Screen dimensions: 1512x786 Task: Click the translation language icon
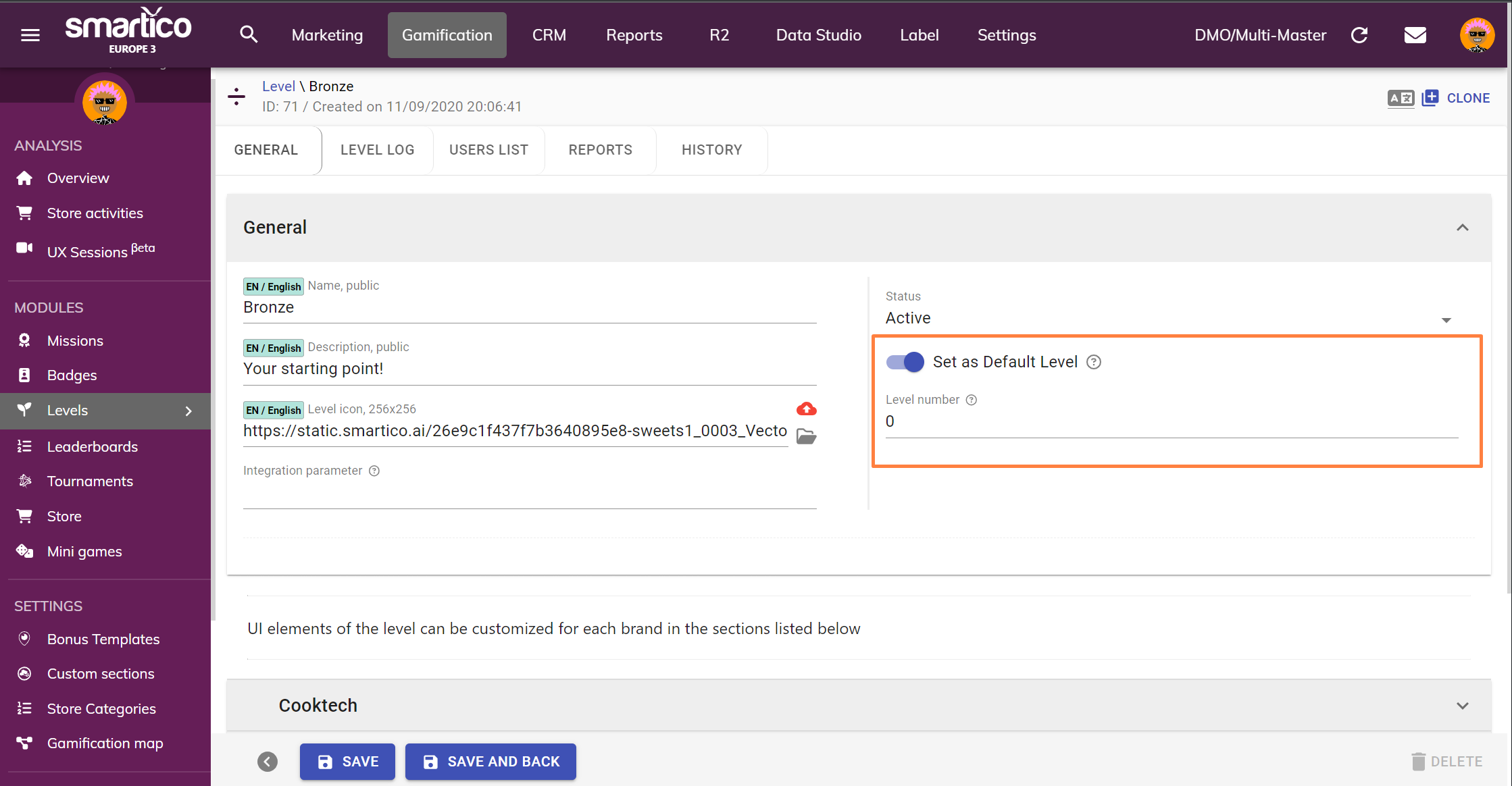point(1401,99)
